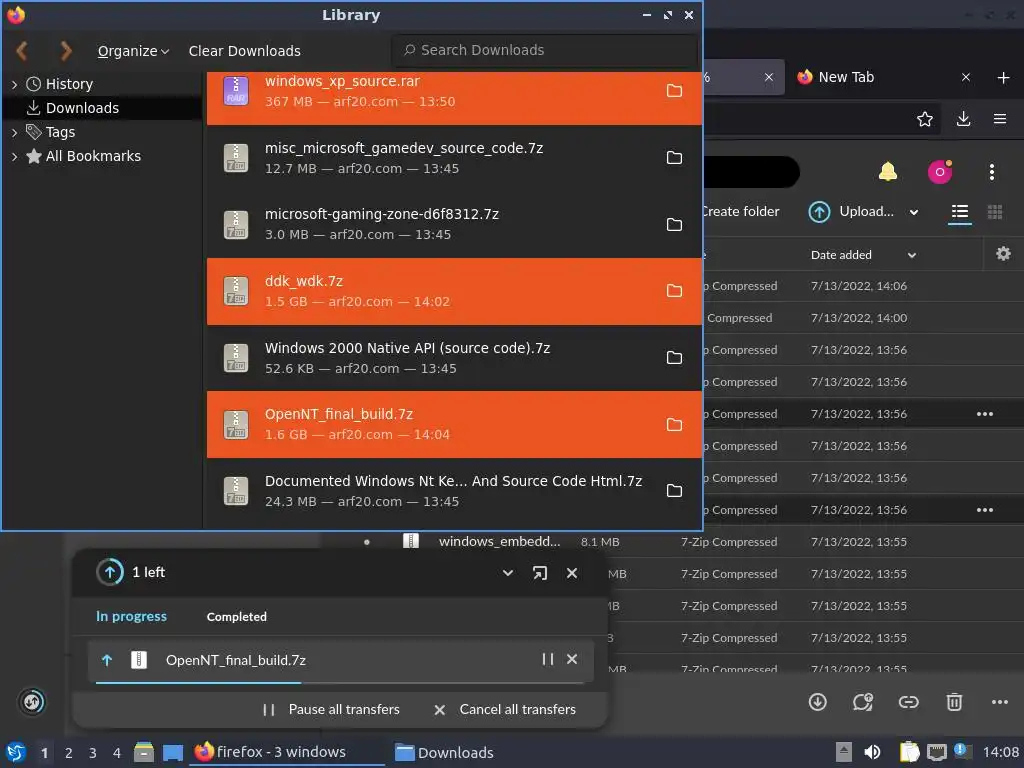Open containing folder for misc_microsoft_gamedev_source_code.7z
Screen dimensions: 1024x768
coord(674,157)
